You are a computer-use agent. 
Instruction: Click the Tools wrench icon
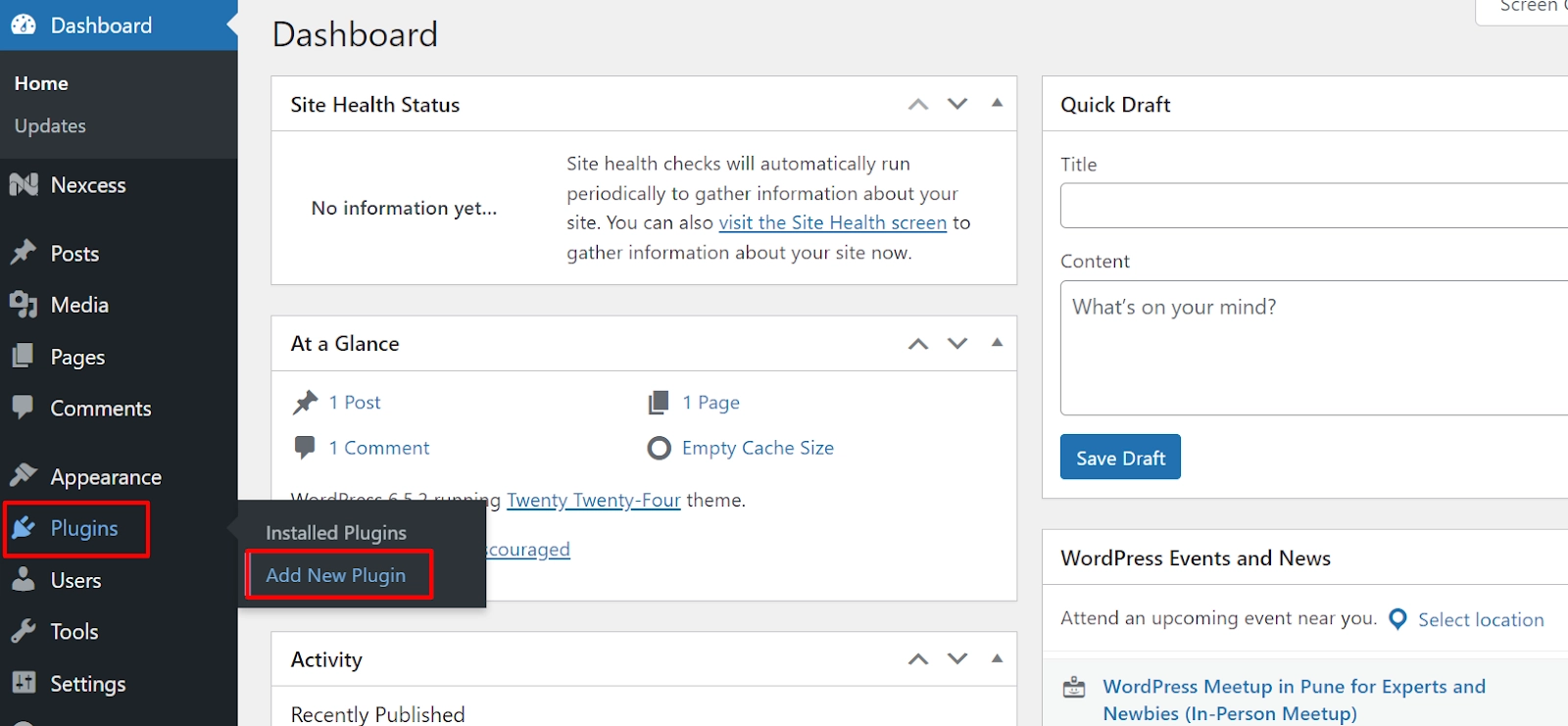(x=24, y=631)
